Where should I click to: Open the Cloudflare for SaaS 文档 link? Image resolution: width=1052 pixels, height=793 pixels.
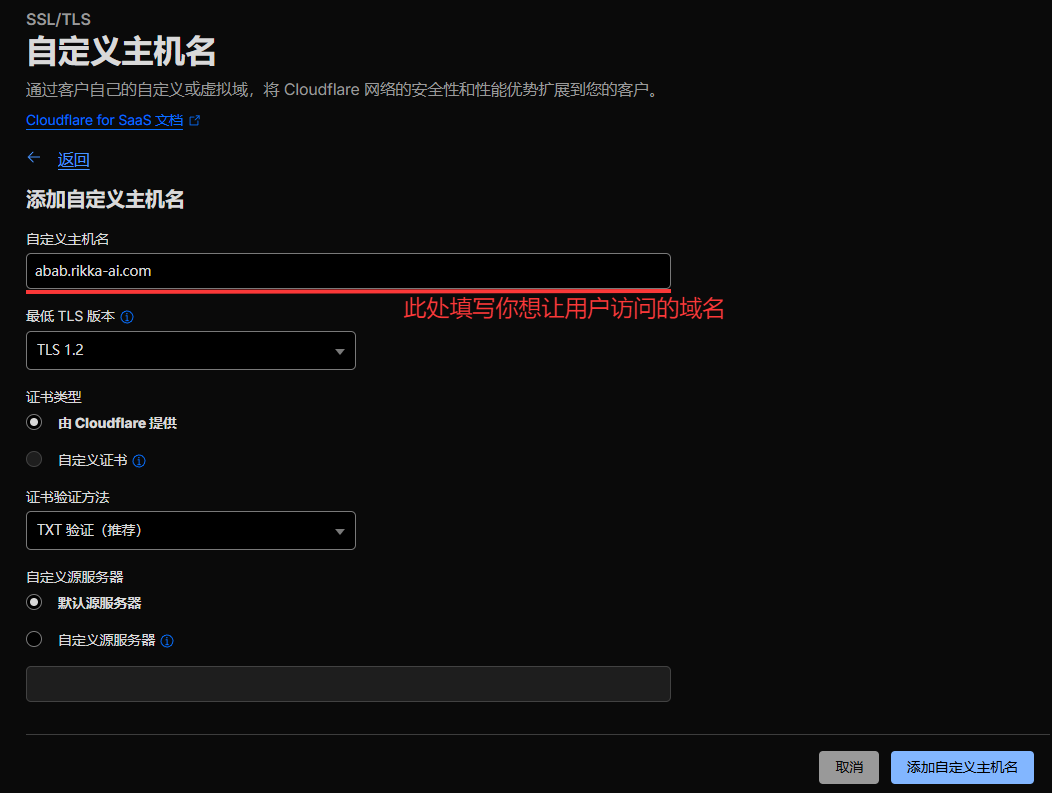pyautogui.click(x=104, y=120)
